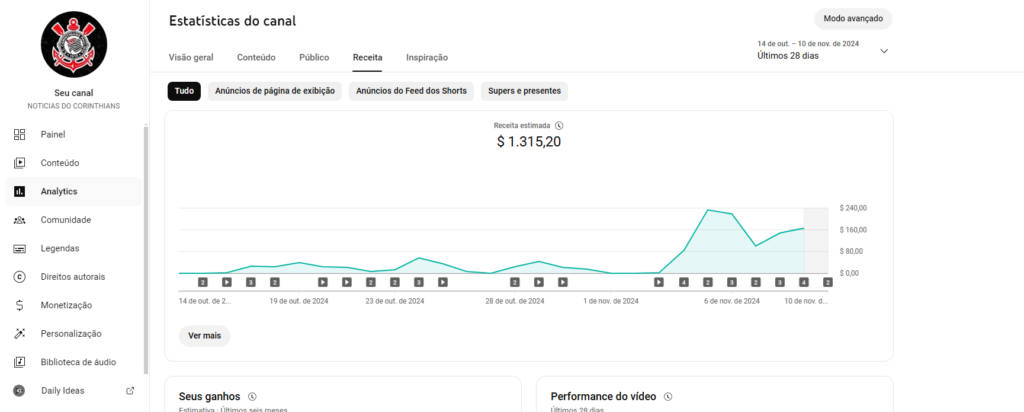The image size is (1024, 412).
Task: Filter by Anúncios de página de exibição
Action: click(x=275, y=91)
